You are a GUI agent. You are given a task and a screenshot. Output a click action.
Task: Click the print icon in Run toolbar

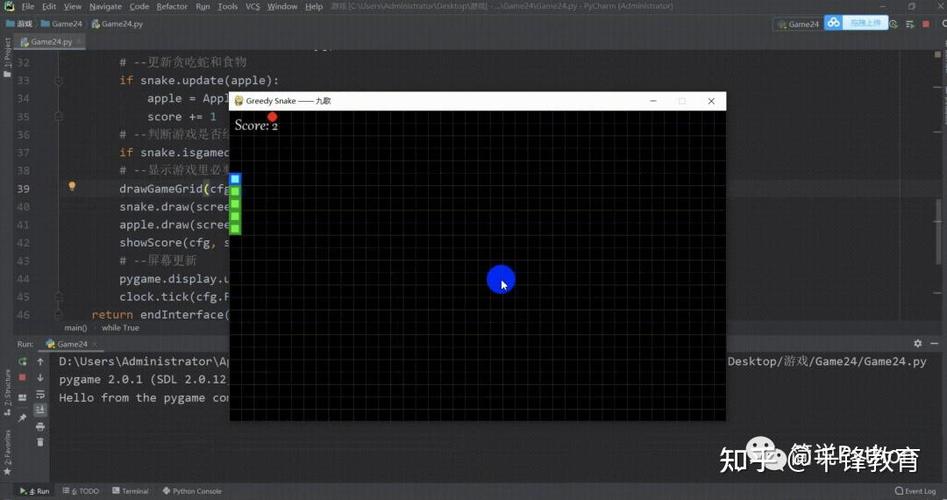tap(40, 427)
